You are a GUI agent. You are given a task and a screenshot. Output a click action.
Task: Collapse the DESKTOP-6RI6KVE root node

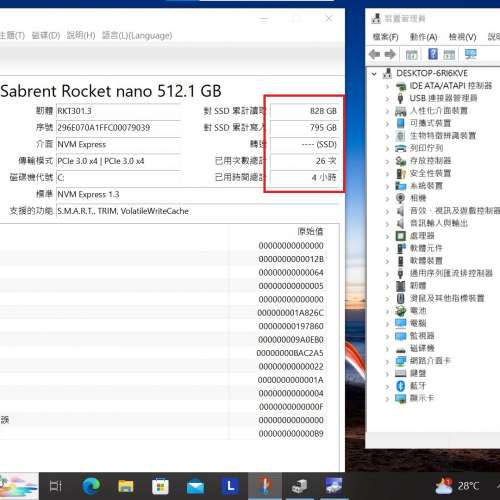click(x=374, y=74)
